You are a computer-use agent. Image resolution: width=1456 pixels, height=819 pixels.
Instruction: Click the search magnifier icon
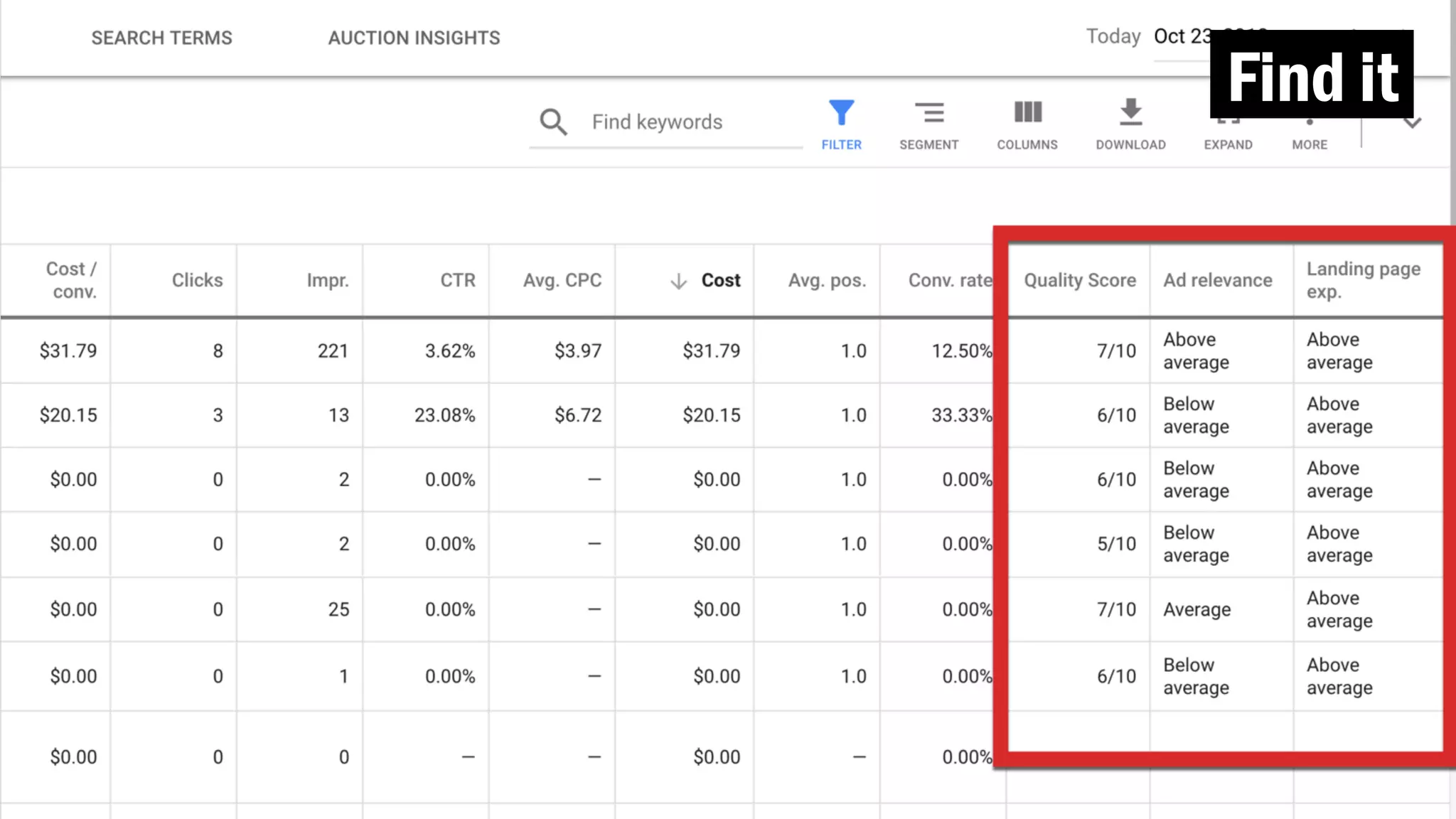click(x=553, y=122)
